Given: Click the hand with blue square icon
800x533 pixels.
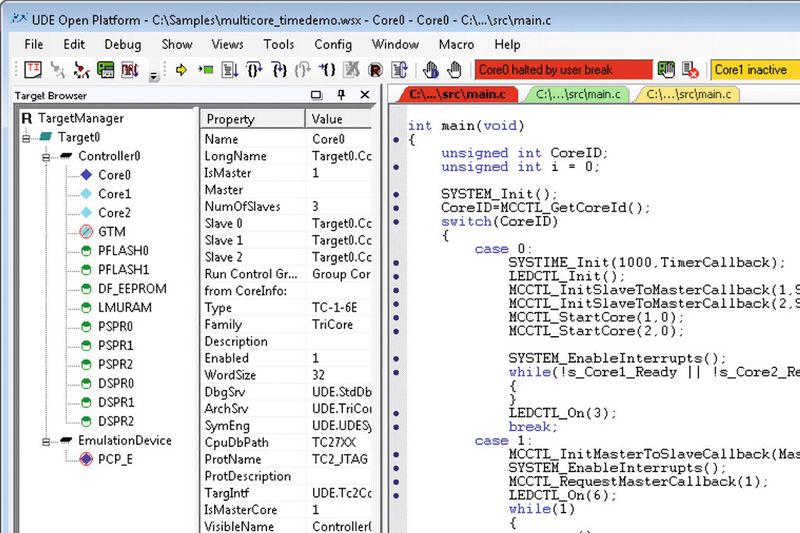Looking at the screenshot, I should 430,69.
